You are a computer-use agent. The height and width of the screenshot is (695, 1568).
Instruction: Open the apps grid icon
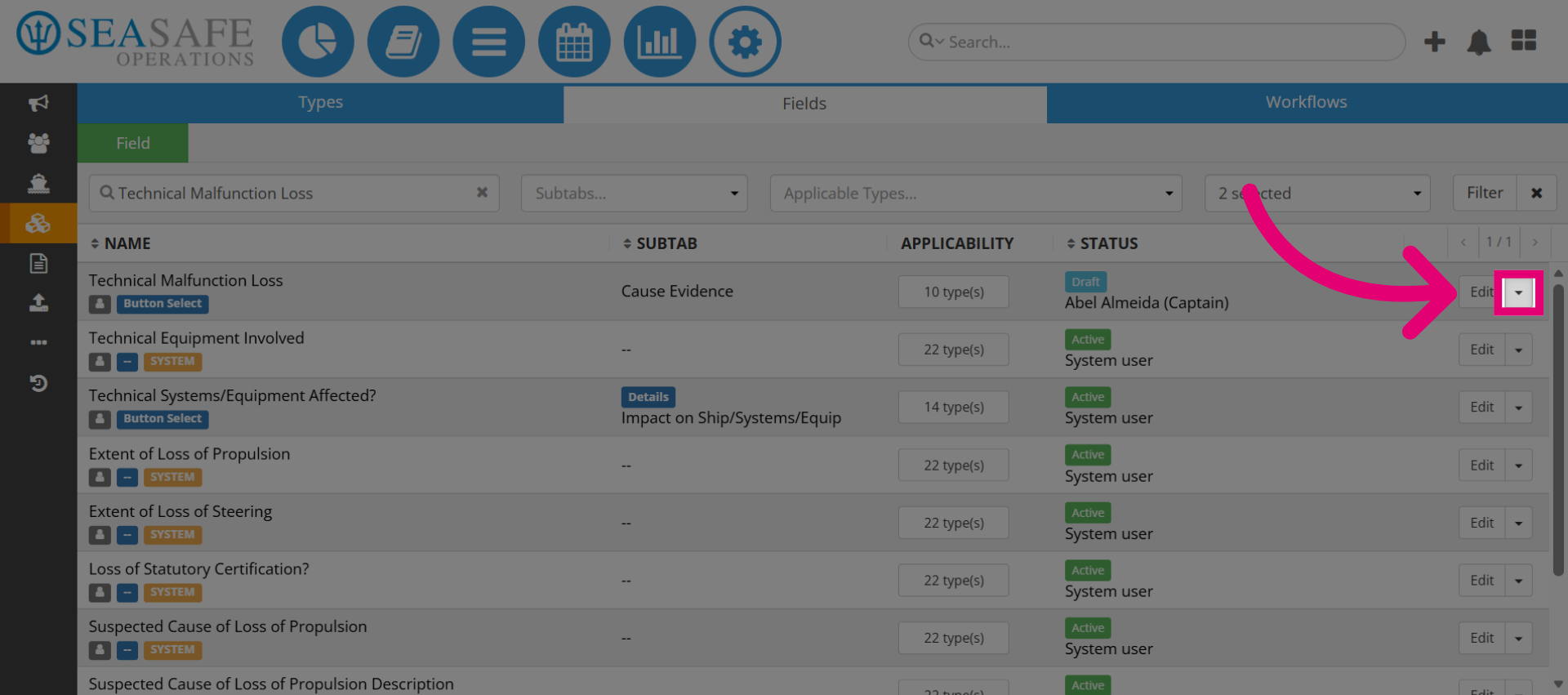[x=1524, y=41]
